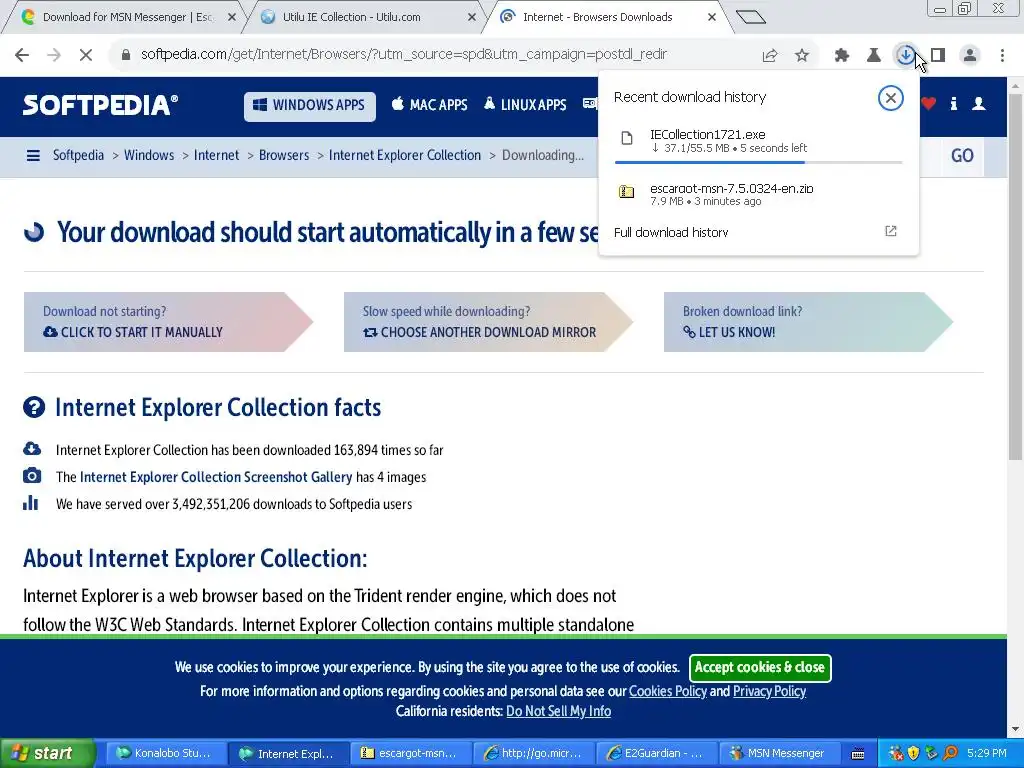The width and height of the screenshot is (1024, 768).
Task: Go to Browsers breadcrumb link
Action: (x=283, y=155)
